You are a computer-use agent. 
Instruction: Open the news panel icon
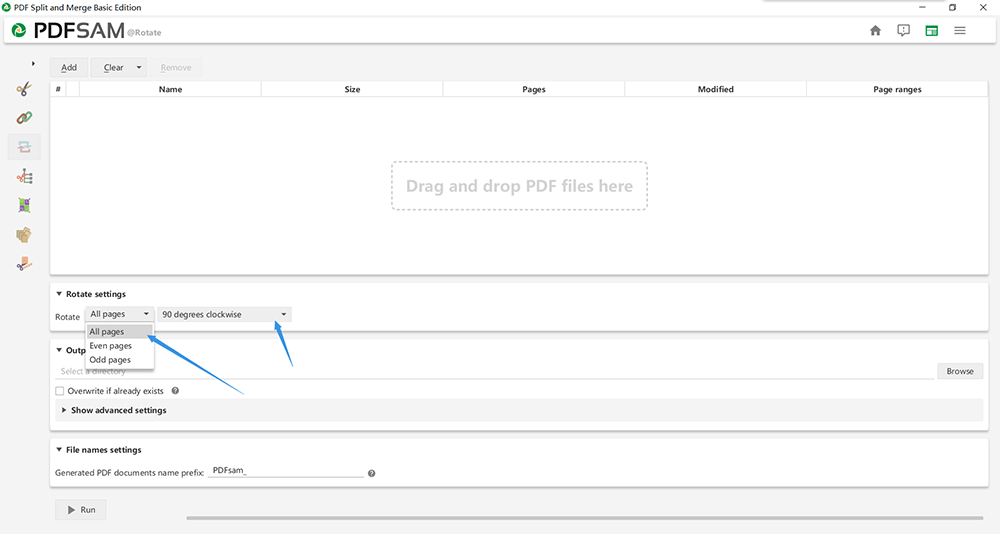point(904,31)
